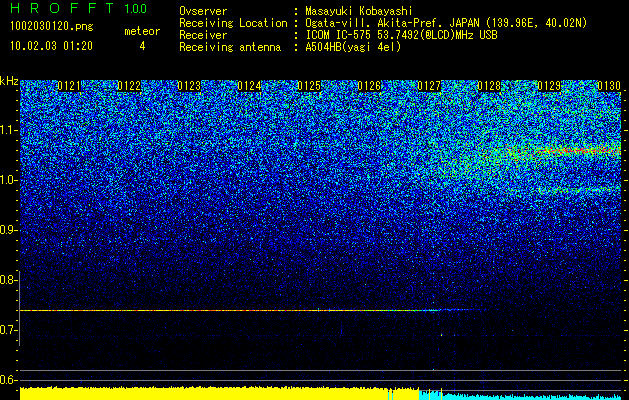The height and width of the screenshot is (400, 629).
Task: Click the 0.7 frequency axis label
Action: click(8, 330)
